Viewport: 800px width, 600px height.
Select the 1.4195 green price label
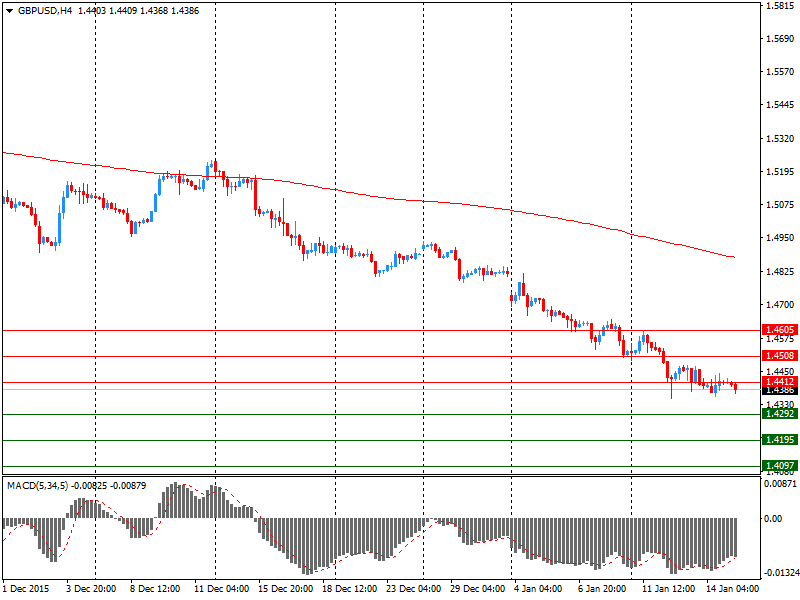pyautogui.click(x=780, y=440)
